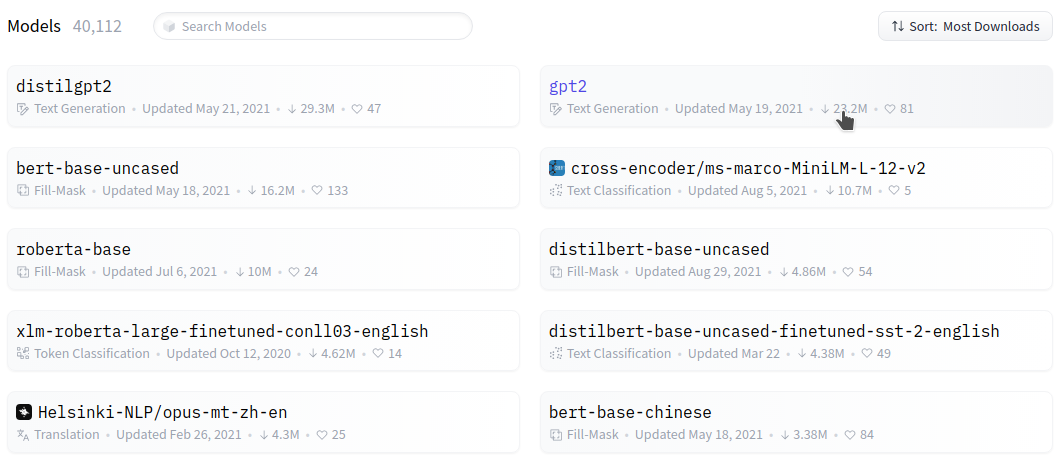Click the Fill-Mask icon under distilbert-base-uncased

pos(556,272)
